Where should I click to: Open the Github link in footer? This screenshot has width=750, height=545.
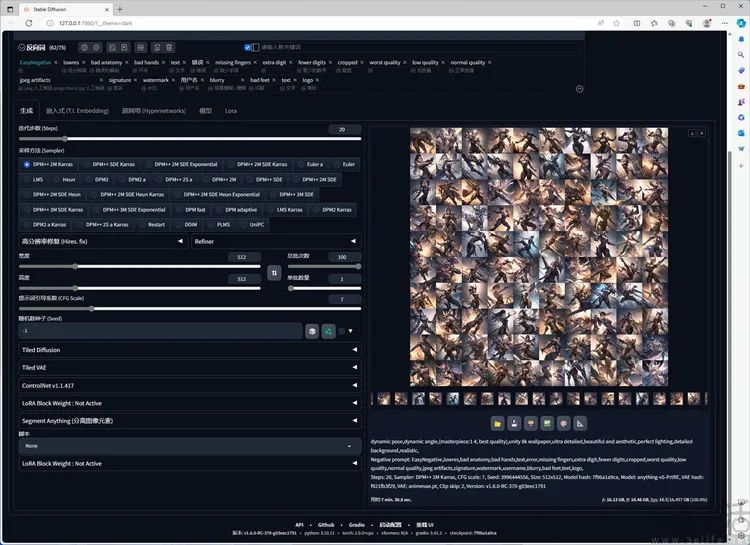point(326,525)
